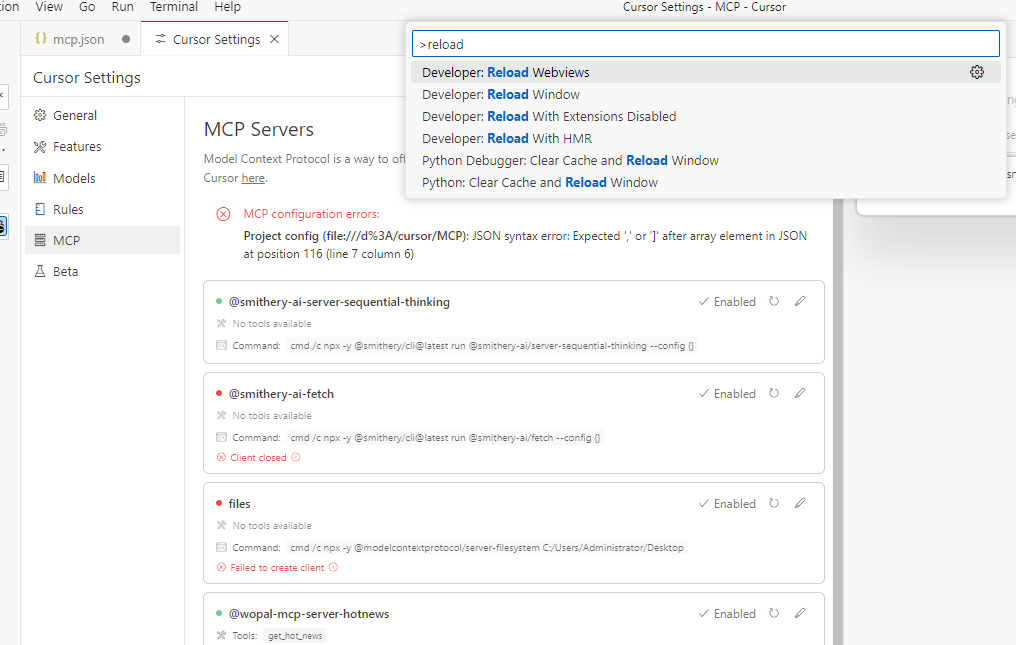The image size is (1016, 645).
Task: Toggle Enabled for wopal hotnews server
Action: pos(727,613)
